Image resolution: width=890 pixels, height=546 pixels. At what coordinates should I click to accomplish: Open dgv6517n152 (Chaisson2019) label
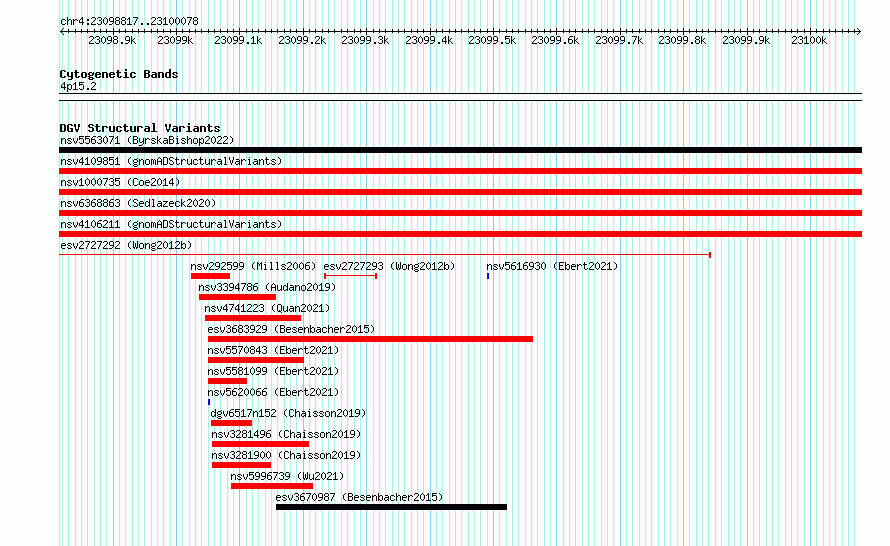click(288, 413)
